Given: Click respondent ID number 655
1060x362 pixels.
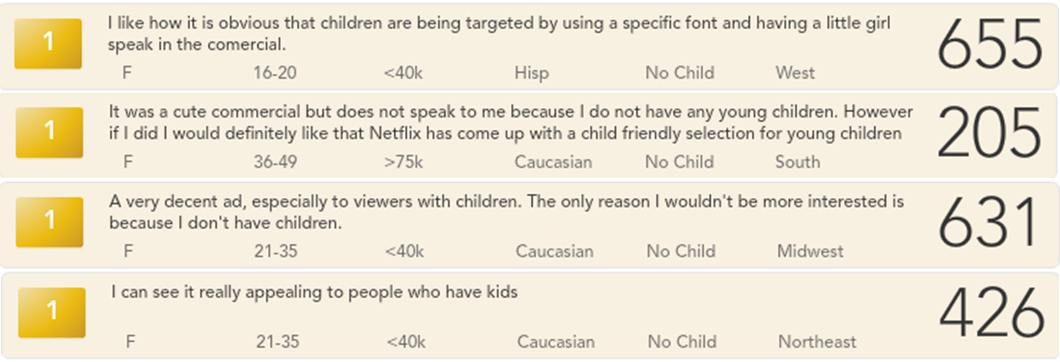Looking at the screenshot, I should [990, 45].
